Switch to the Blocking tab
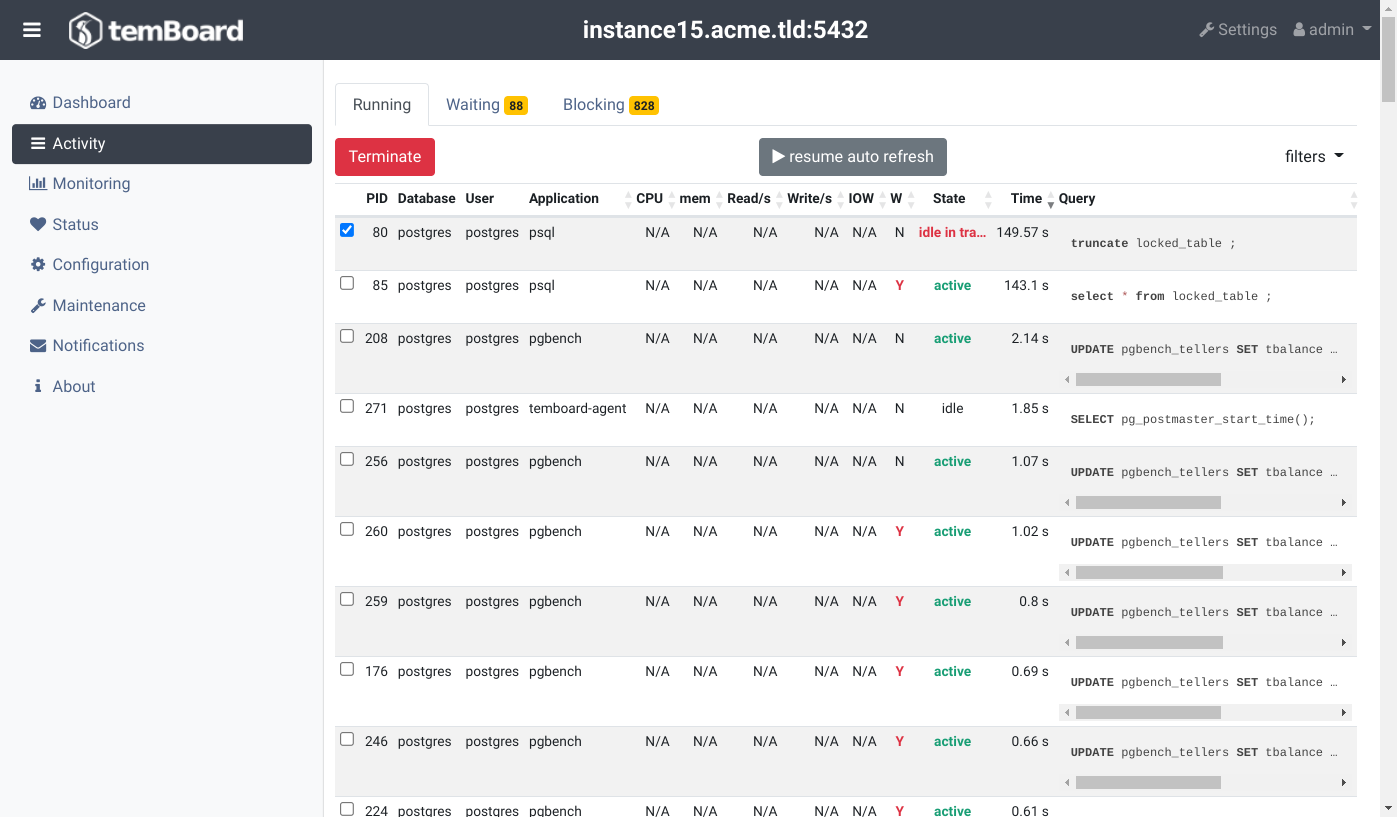The width and height of the screenshot is (1397, 817). tap(610, 105)
